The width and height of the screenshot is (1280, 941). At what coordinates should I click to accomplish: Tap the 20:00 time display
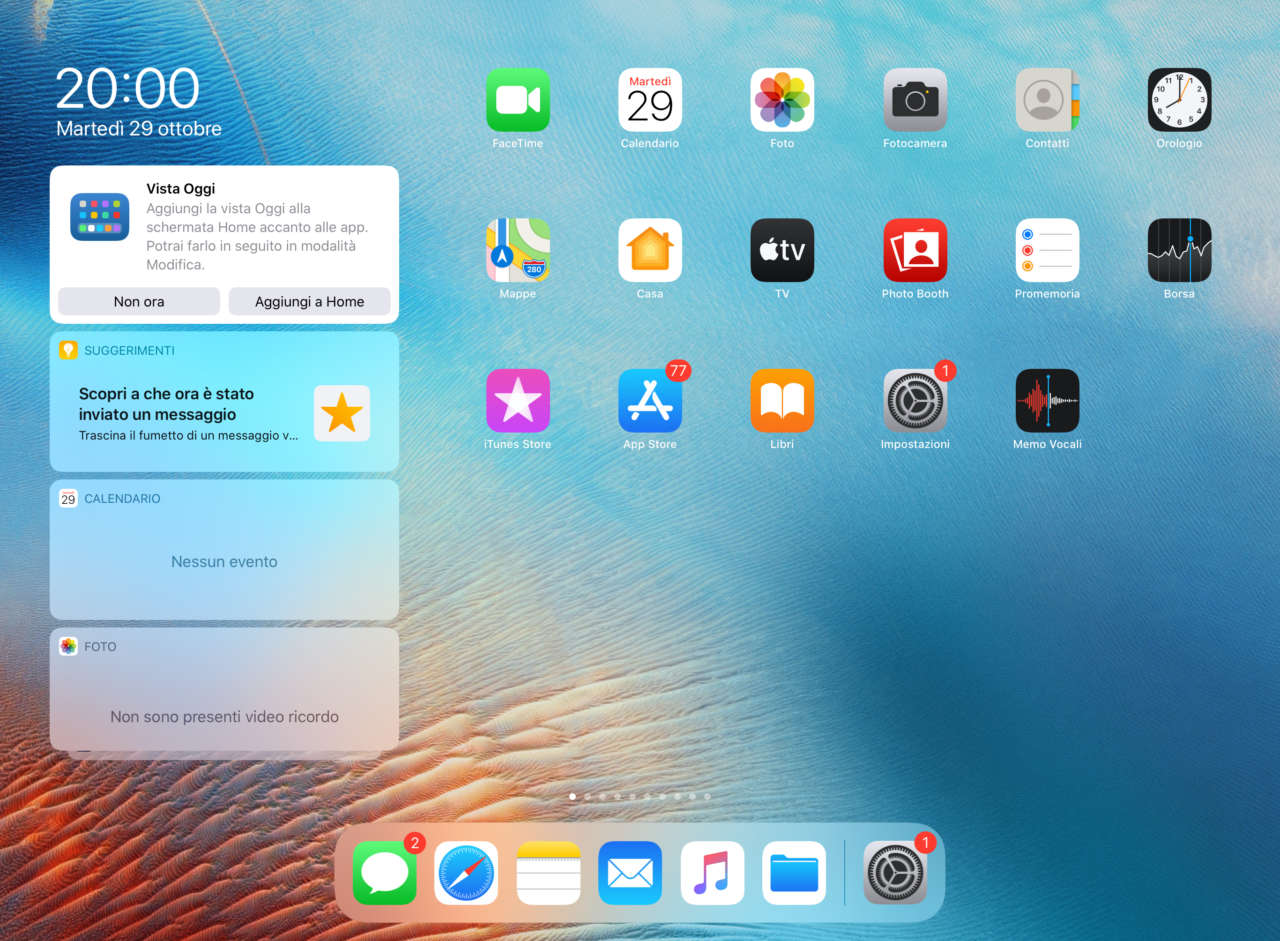(128, 88)
